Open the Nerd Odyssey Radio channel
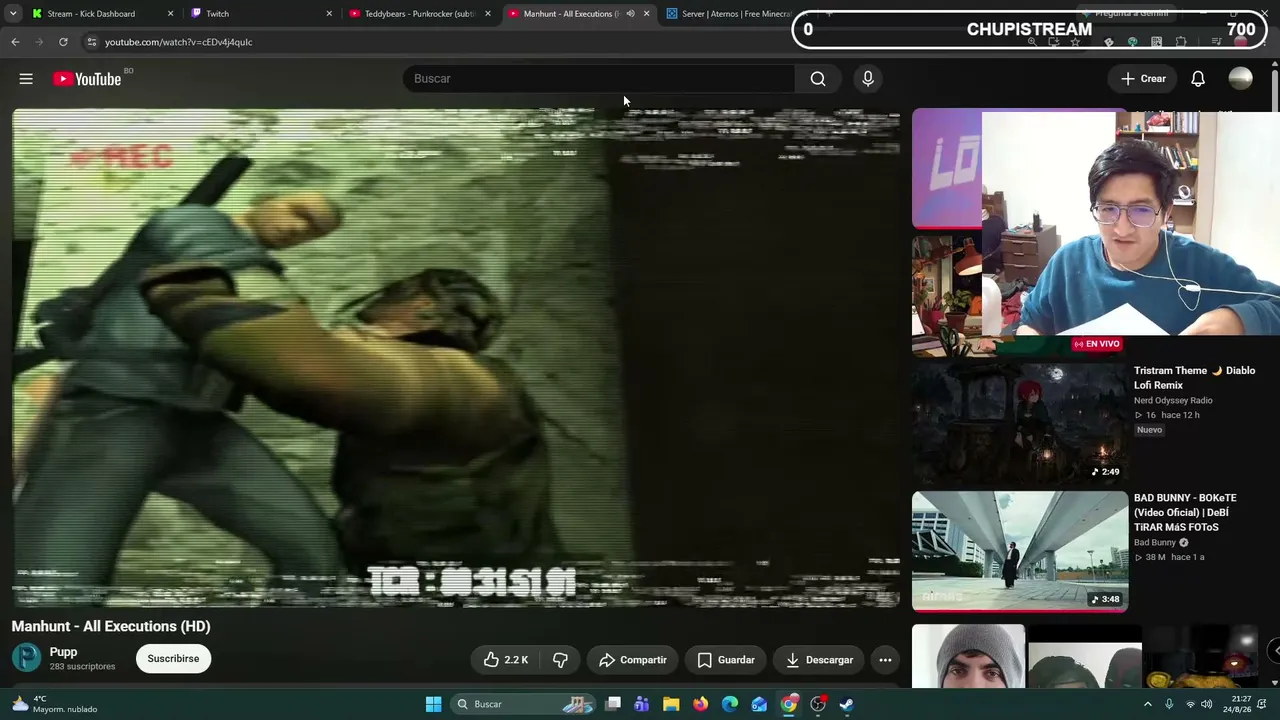The height and width of the screenshot is (720, 1280). (x=1173, y=400)
